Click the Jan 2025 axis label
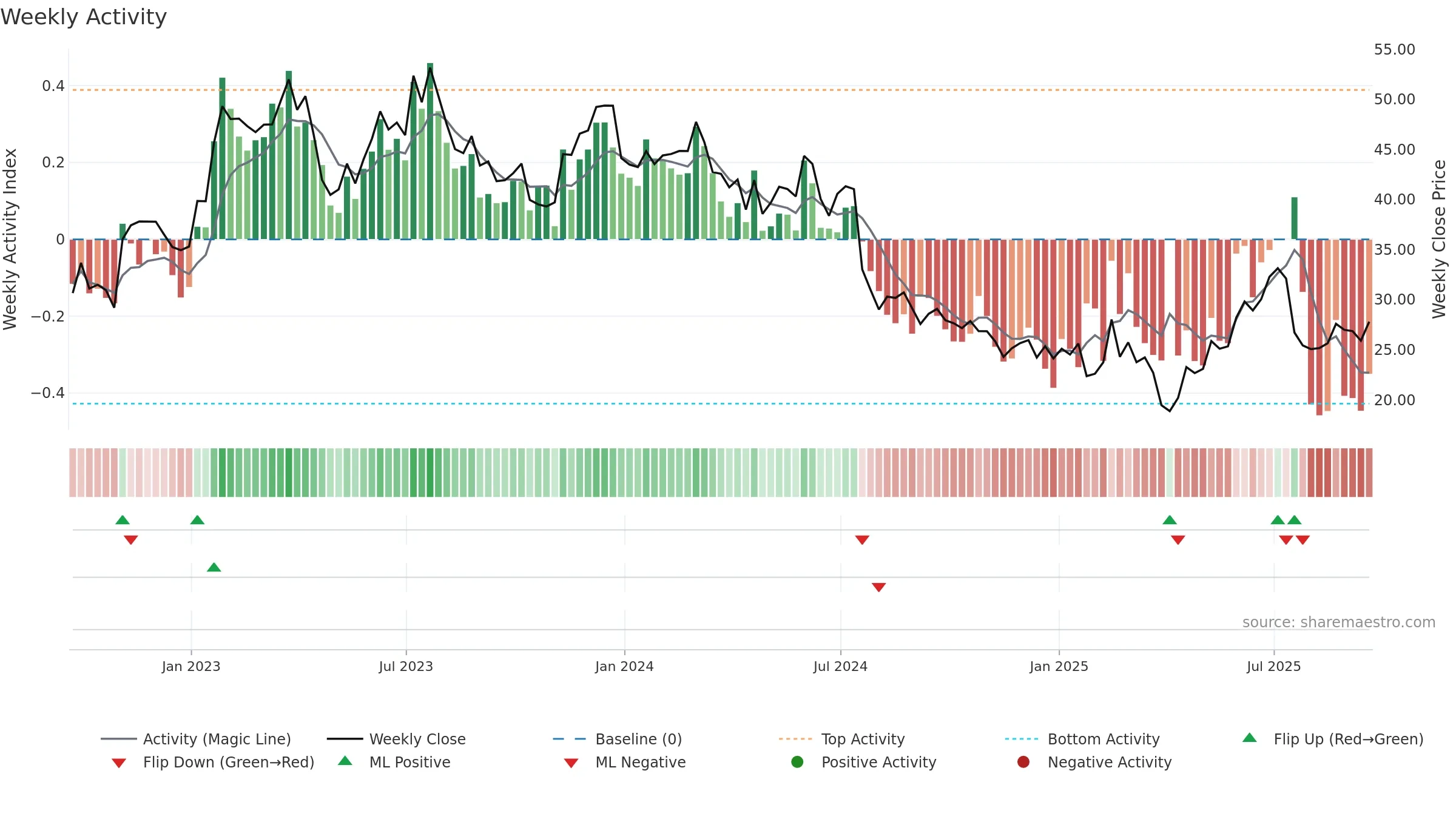Image resolution: width=1456 pixels, height=819 pixels. pos(1059,667)
